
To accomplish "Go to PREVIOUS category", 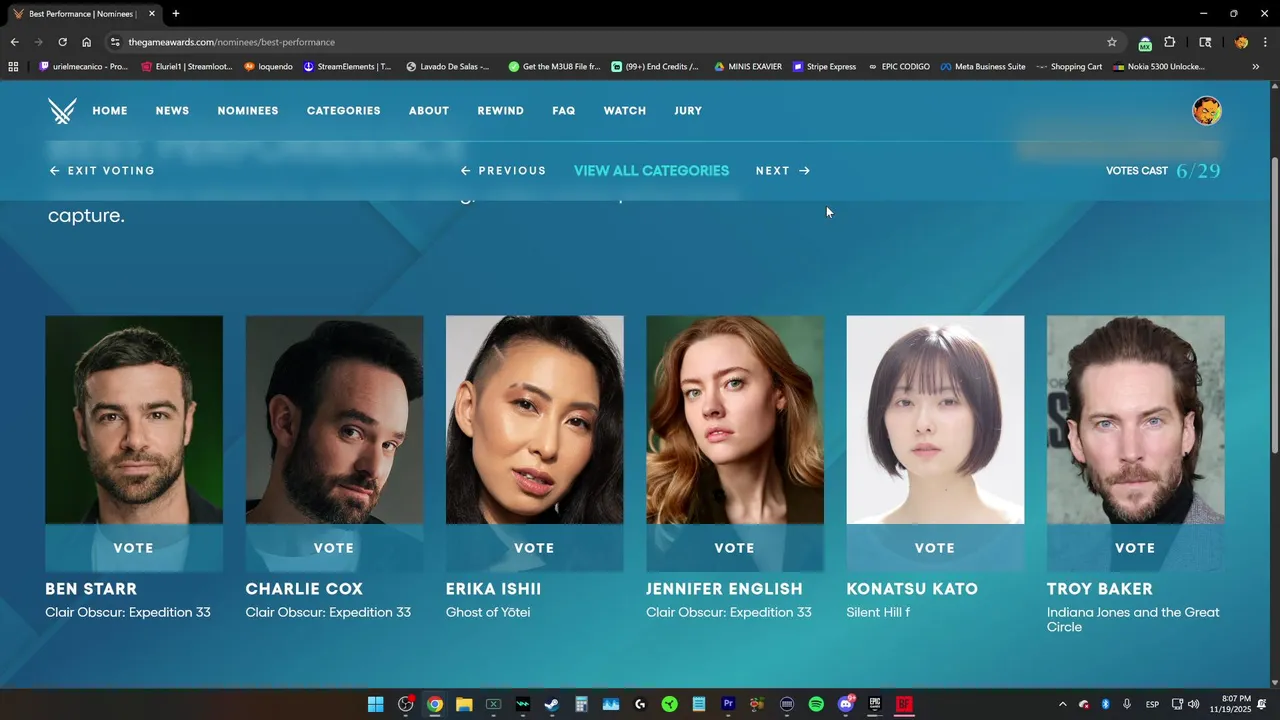I will click(x=503, y=171).
